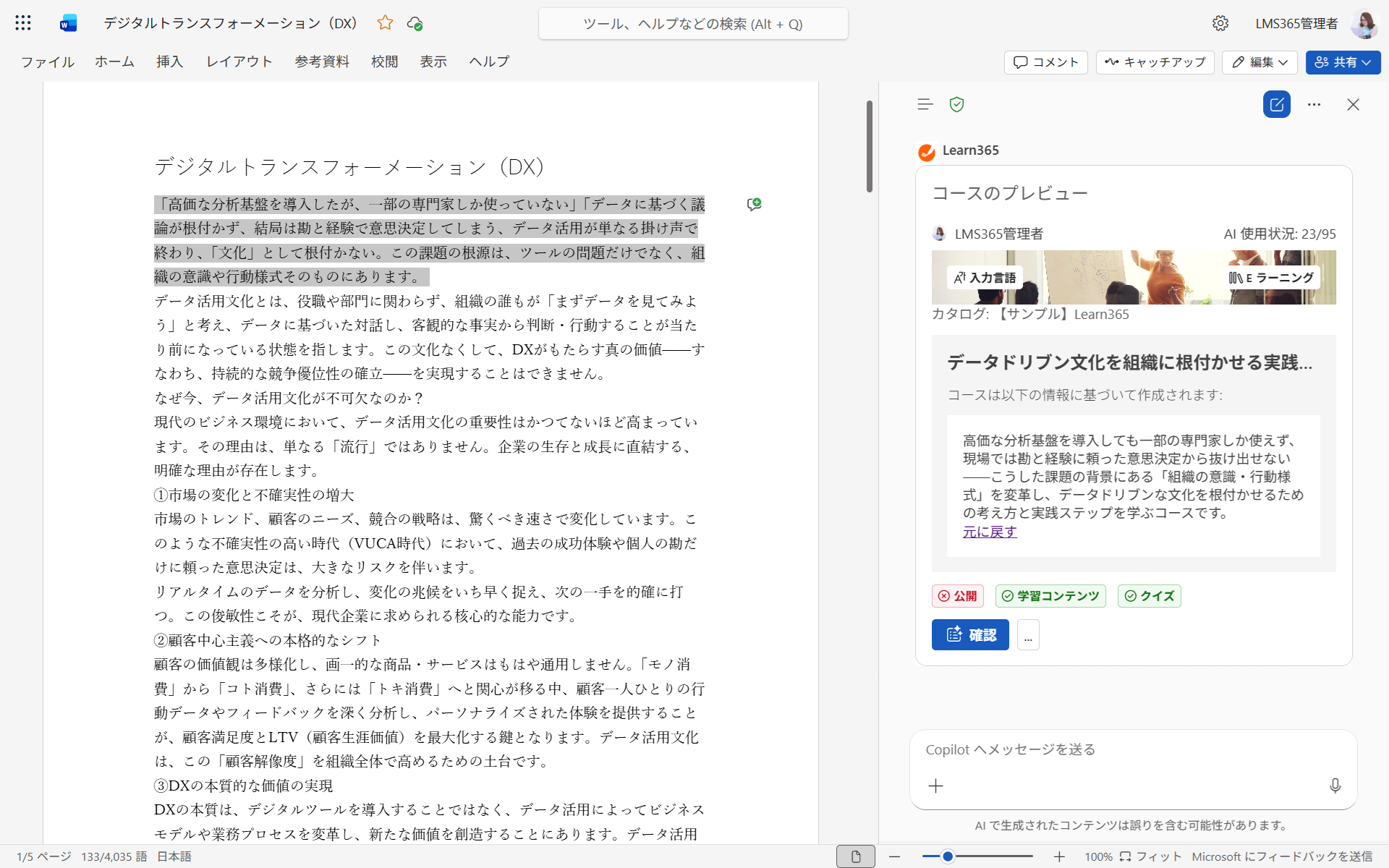Click the Copilot へメッセージを送る input field
The width and height of the screenshot is (1389, 868).
pyautogui.click(x=1133, y=750)
